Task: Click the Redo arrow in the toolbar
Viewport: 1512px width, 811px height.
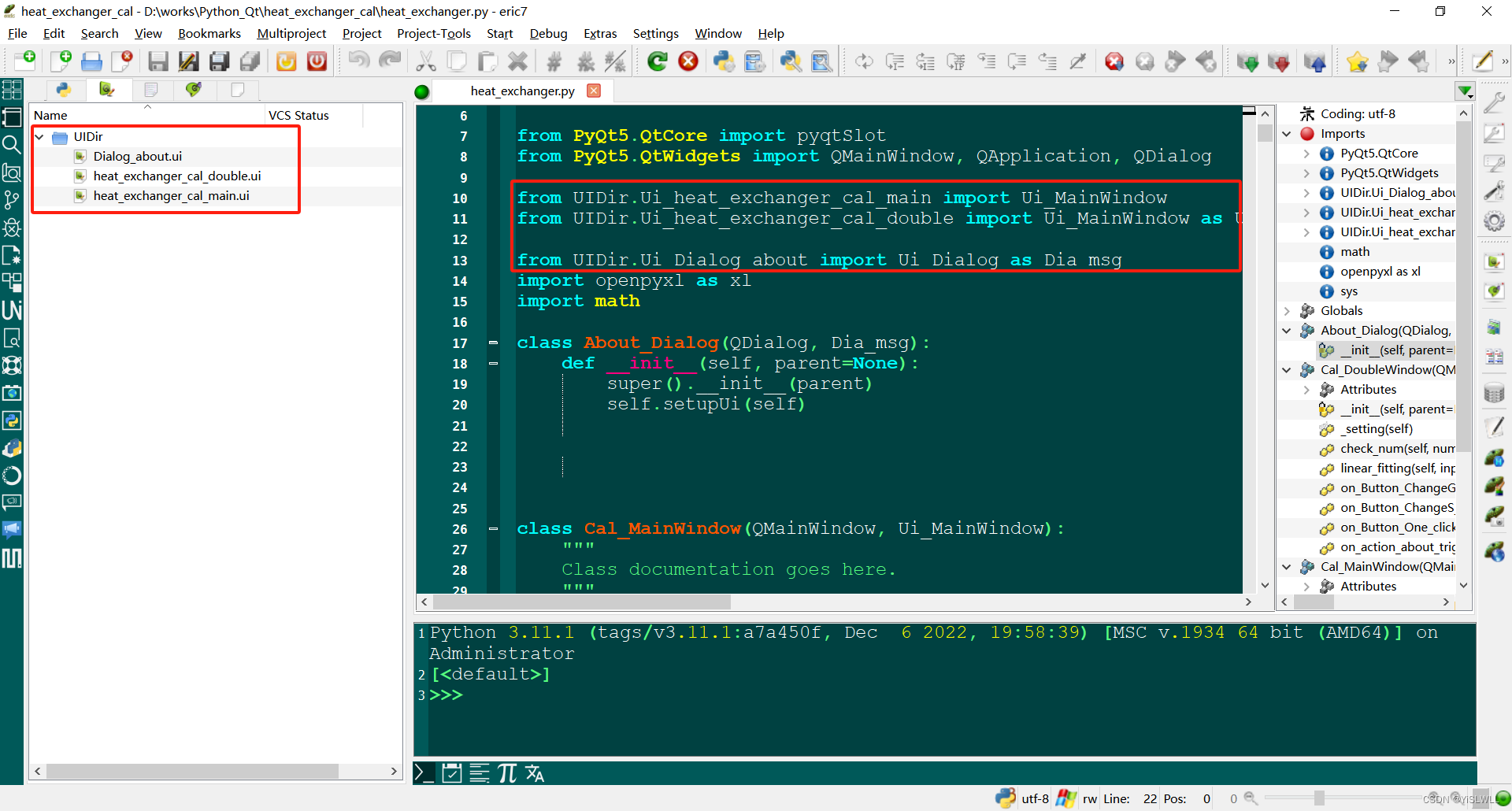Action: [390, 61]
